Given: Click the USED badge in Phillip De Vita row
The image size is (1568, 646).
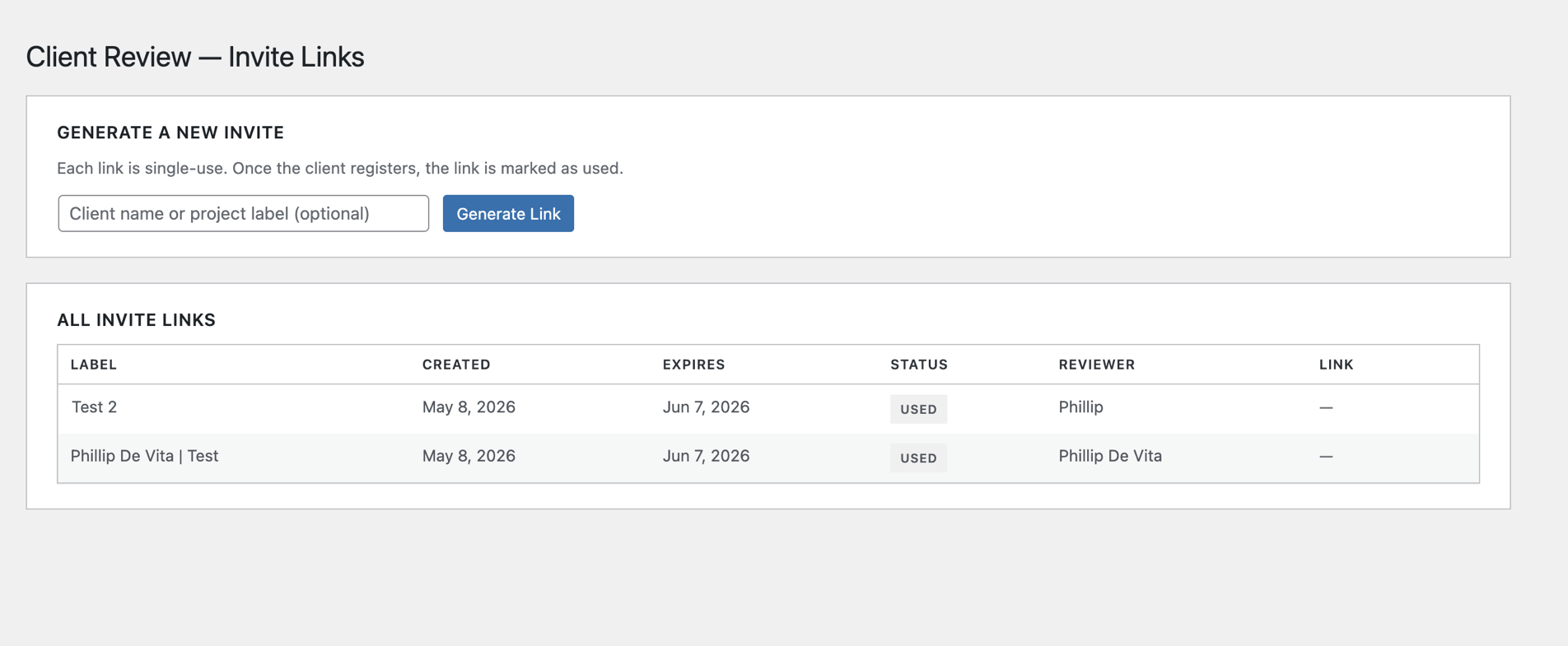Looking at the screenshot, I should pos(918,458).
